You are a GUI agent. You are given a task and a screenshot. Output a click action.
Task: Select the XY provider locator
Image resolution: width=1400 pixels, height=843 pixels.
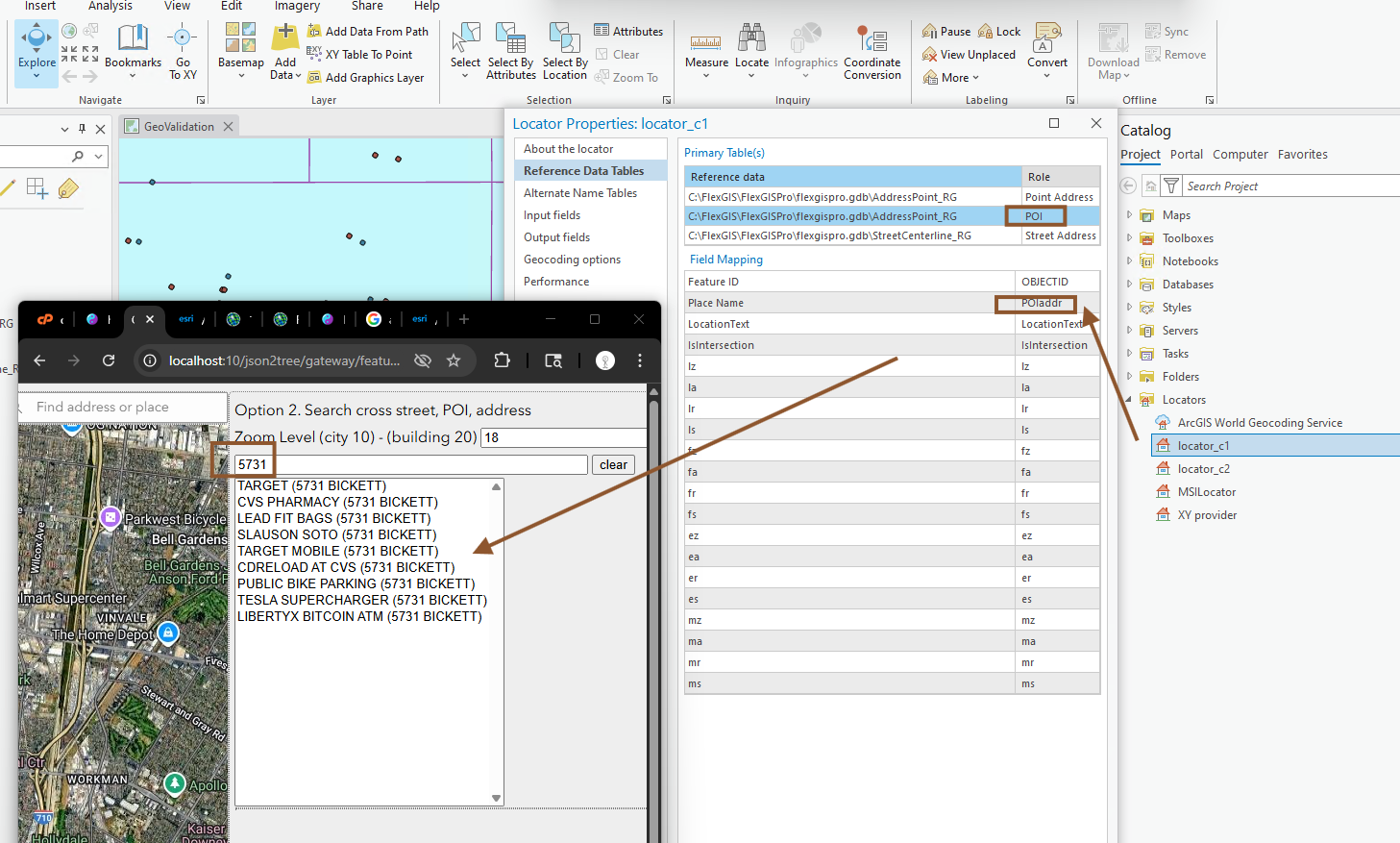(1207, 515)
